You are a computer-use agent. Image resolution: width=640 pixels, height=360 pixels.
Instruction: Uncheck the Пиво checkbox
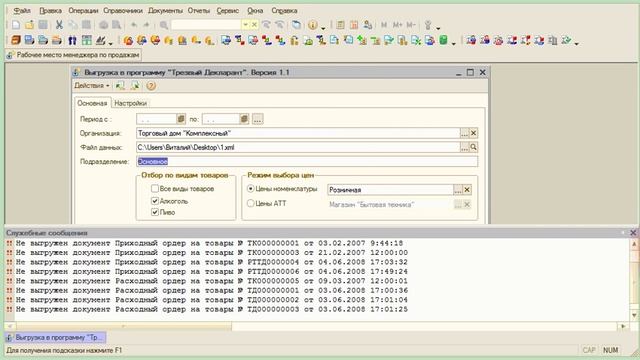click(155, 212)
